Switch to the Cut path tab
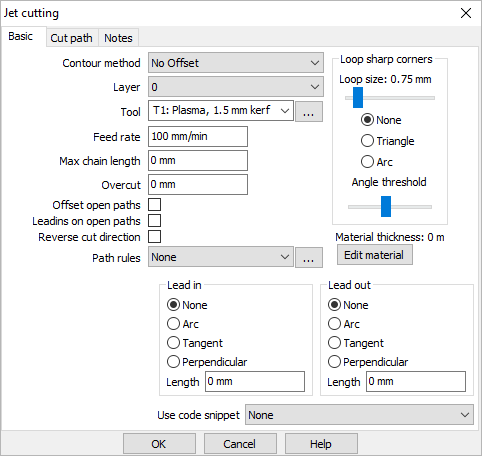The image size is (482, 456). point(72,38)
